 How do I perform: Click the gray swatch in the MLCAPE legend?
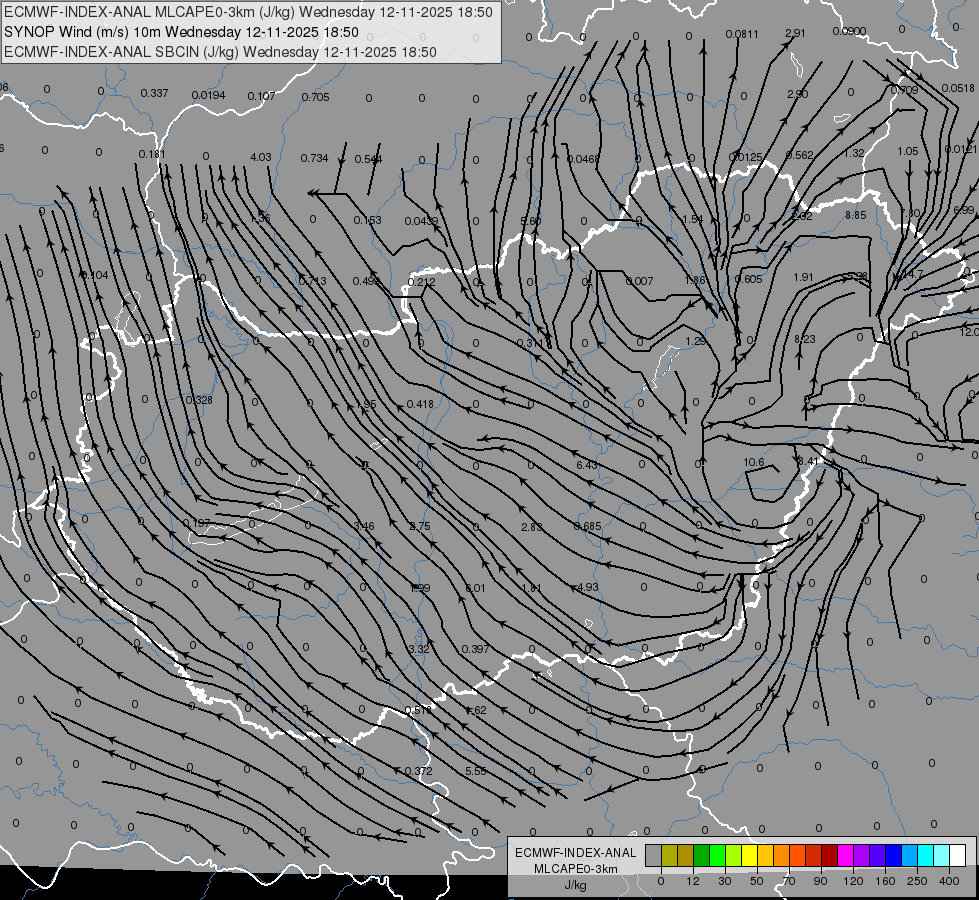click(x=654, y=855)
